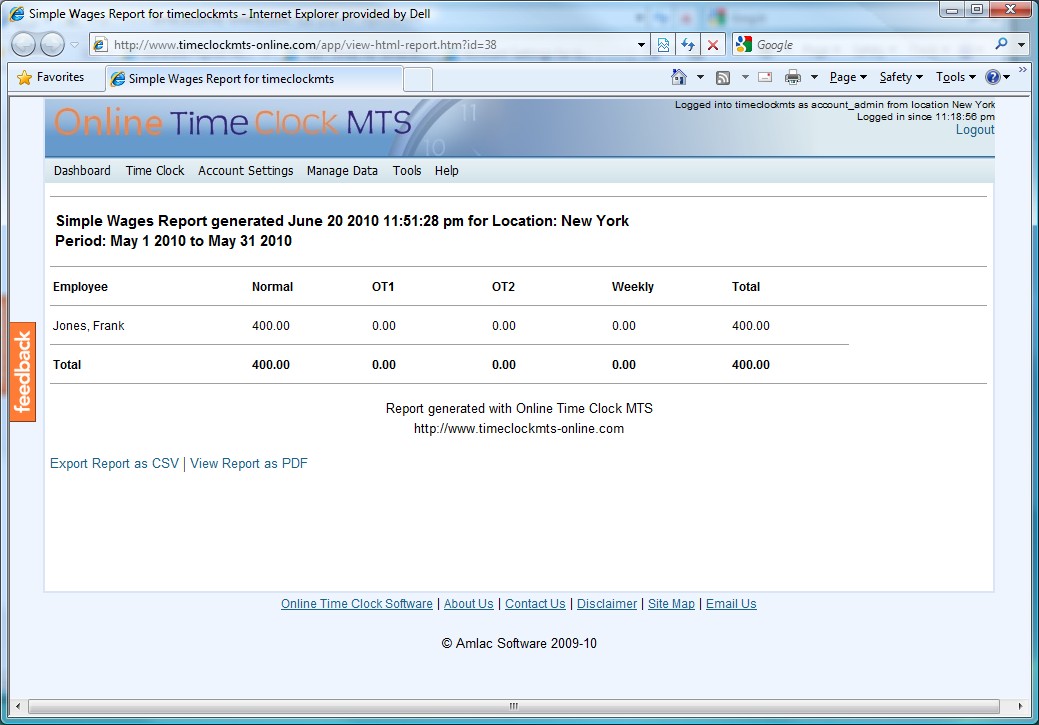Open the Online Time Clock Software footer link
The height and width of the screenshot is (725, 1039).
(356, 604)
